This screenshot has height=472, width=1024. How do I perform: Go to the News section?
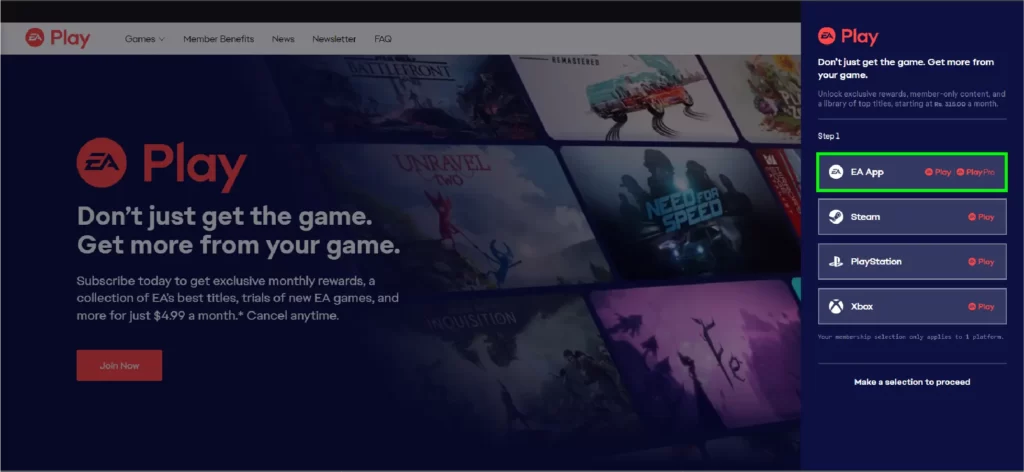[283, 39]
